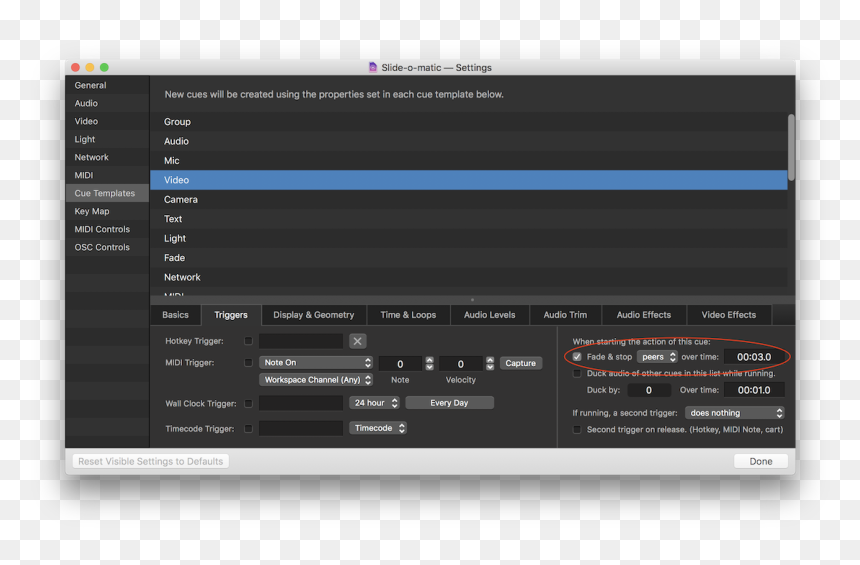Toggle Duck audio of other cues checkbox

[x=577, y=374]
